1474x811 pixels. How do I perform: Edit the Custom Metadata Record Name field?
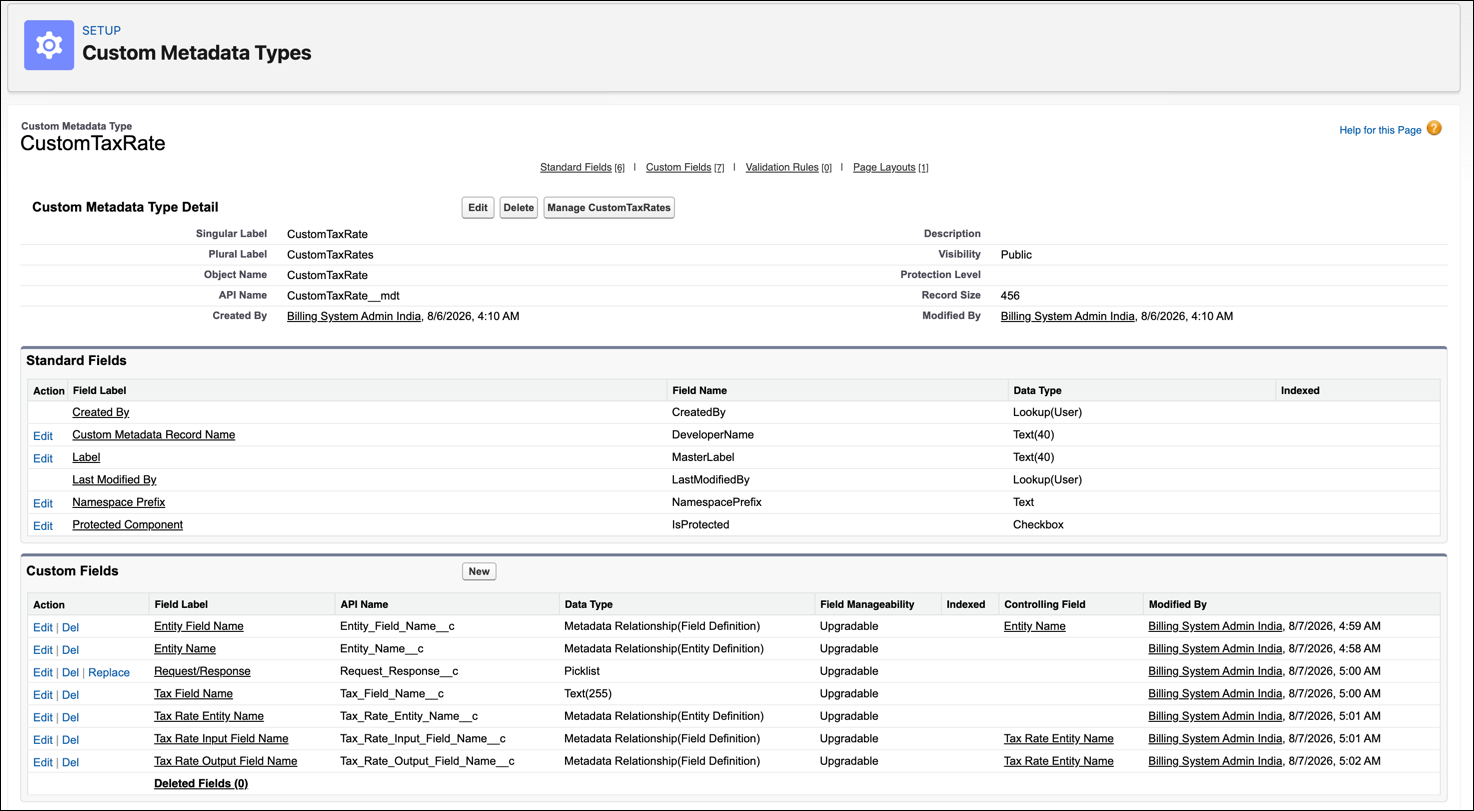pyautogui.click(x=43, y=436)
